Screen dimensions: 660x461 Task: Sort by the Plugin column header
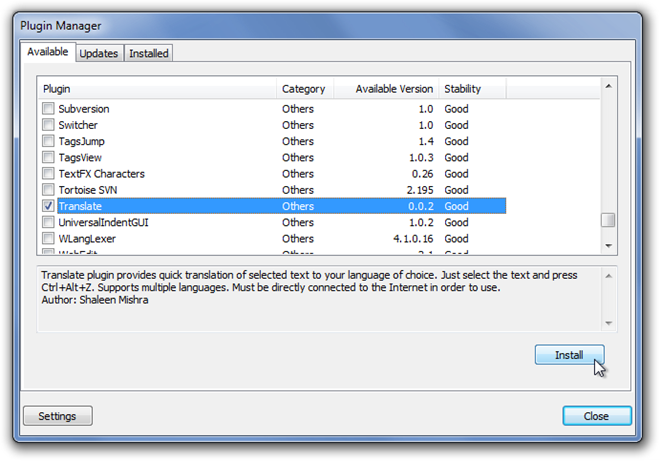click(x=157, y=89)
